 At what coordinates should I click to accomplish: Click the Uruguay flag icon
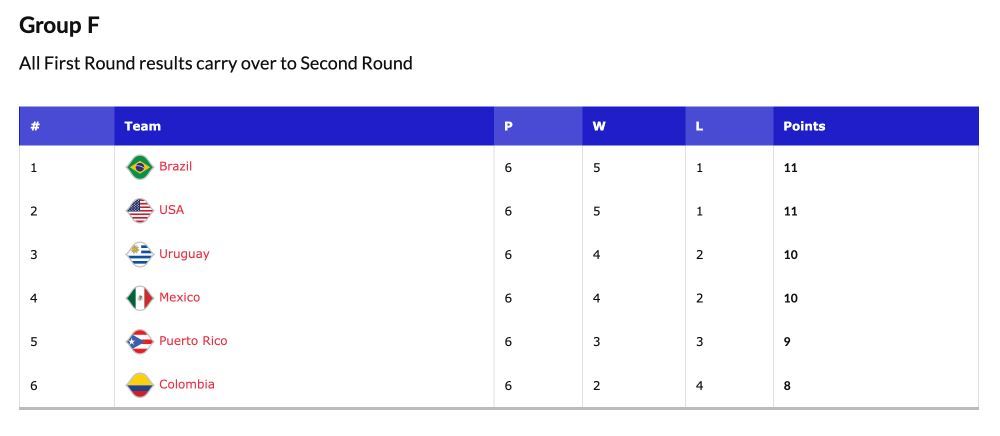click(140, 254)
